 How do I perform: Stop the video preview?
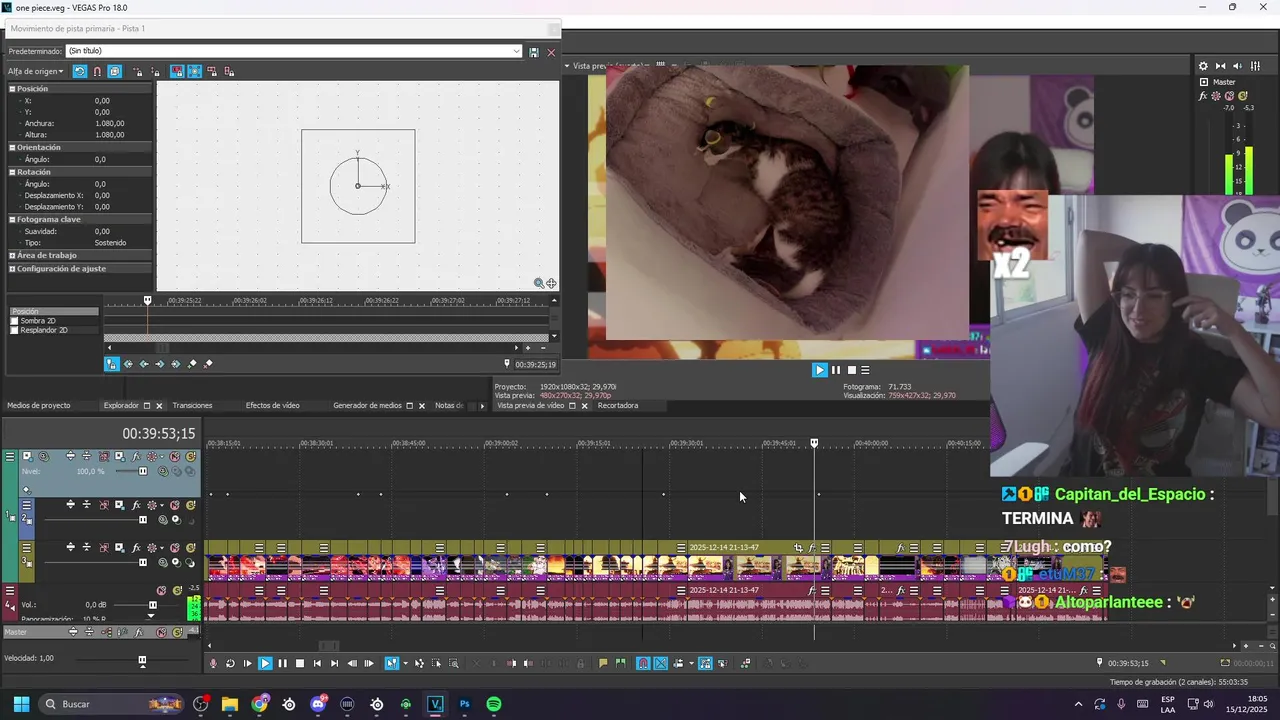[852, 370]
